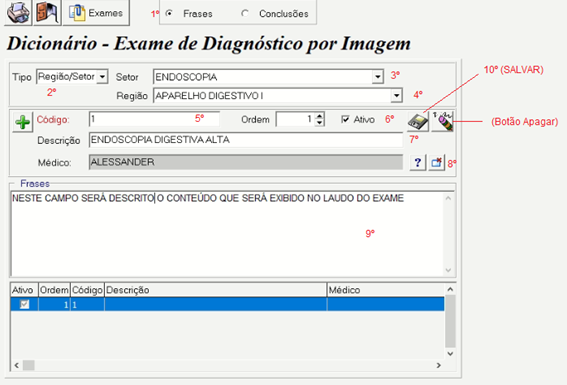Click the green plus add icon
Viewport: 567px width, 385px height.
pos(22,122)
